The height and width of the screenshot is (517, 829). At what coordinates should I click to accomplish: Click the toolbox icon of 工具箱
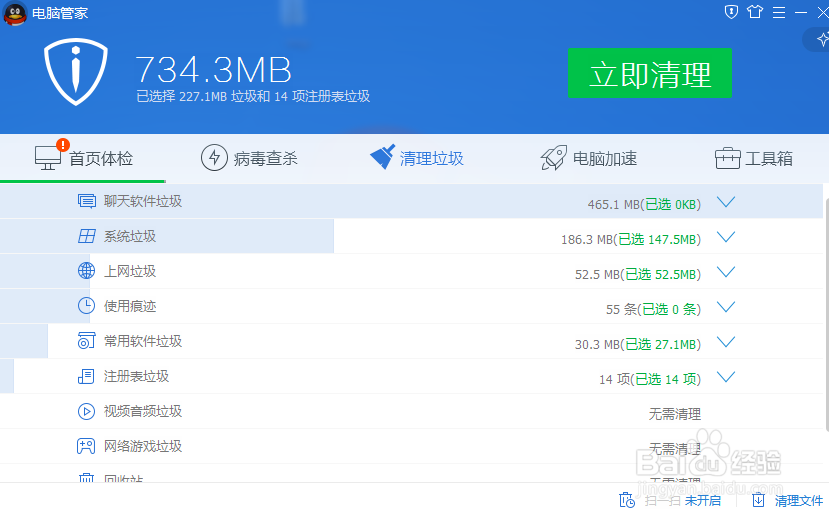click(x=727, y=158)
